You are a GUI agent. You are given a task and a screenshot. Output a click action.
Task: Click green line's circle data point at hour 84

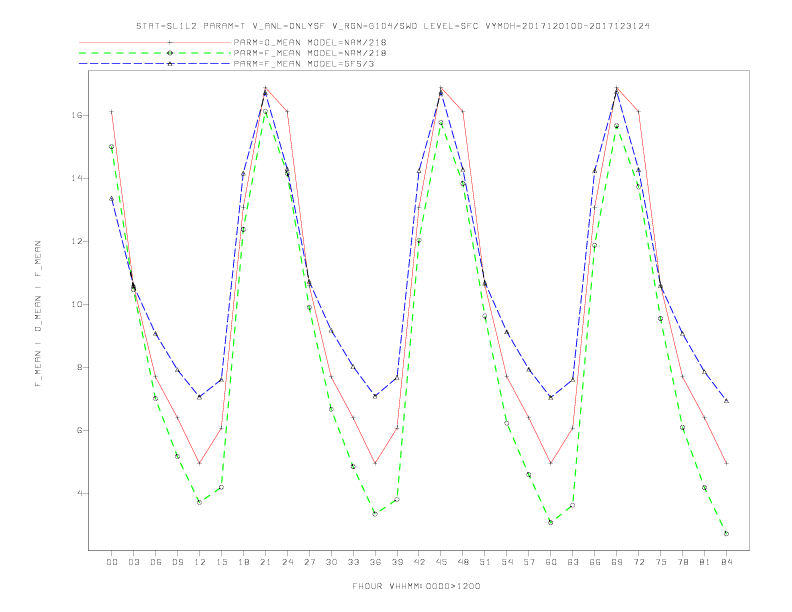click(726, 534)
